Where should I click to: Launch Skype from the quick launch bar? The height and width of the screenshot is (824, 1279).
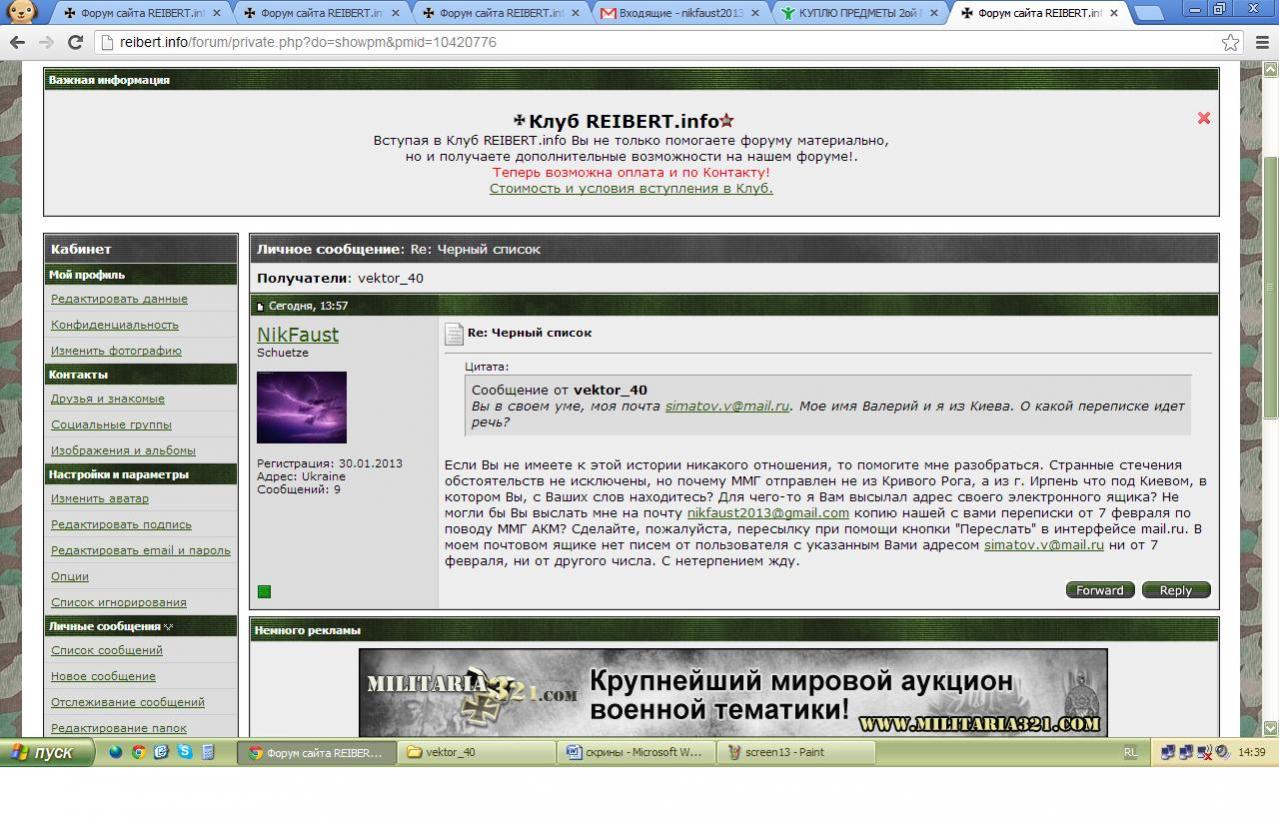(185, 752)
